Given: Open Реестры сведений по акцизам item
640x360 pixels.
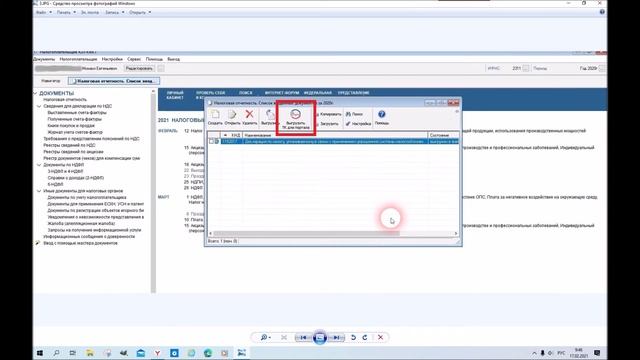Looking at the screenshot, I should [73, 152].
